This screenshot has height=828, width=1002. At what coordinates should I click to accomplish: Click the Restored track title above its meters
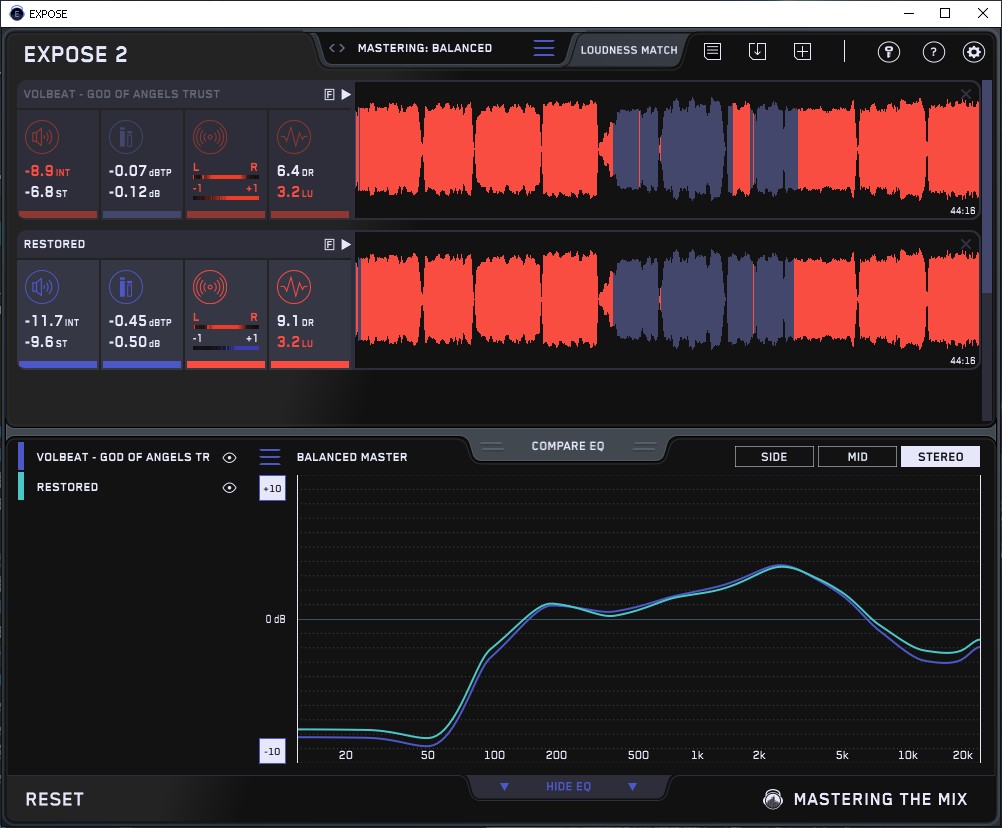[54, 244]
